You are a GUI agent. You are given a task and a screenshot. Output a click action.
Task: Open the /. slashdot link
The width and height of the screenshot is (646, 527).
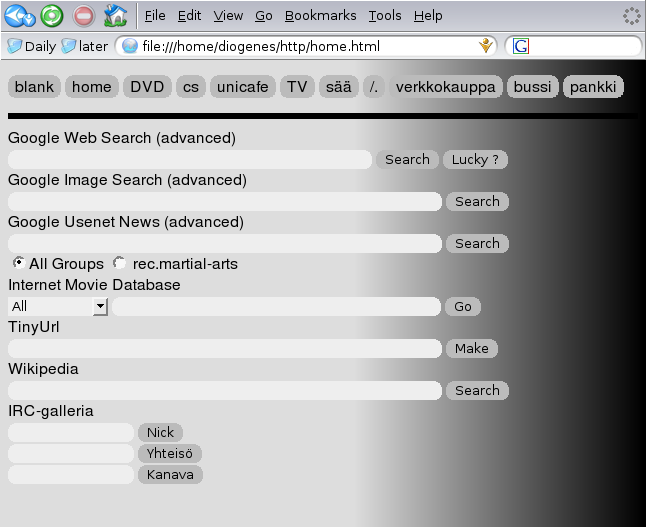(374, 87)
